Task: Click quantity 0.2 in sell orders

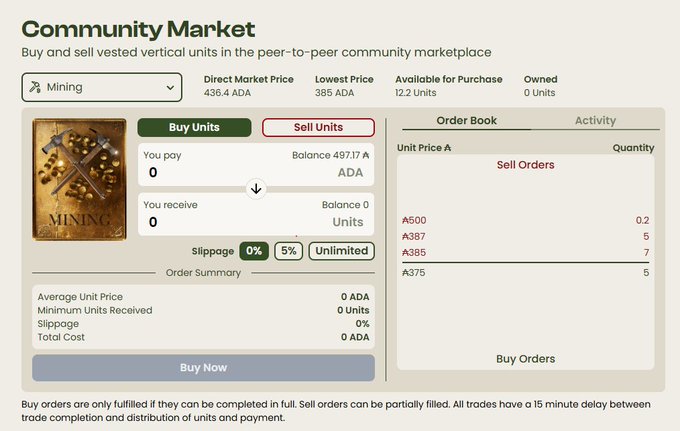Action: tap(642, 220)
